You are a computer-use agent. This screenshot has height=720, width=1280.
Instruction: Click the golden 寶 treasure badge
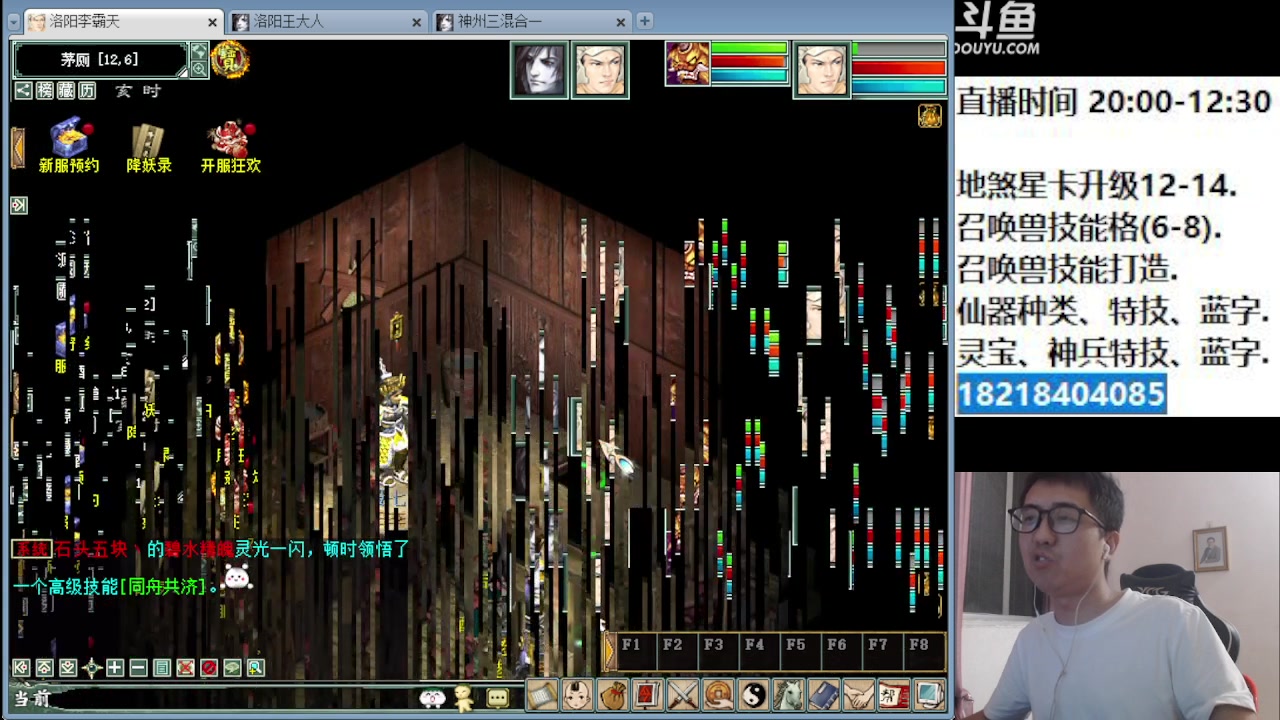pyautogui.click(x=230, y=60)
